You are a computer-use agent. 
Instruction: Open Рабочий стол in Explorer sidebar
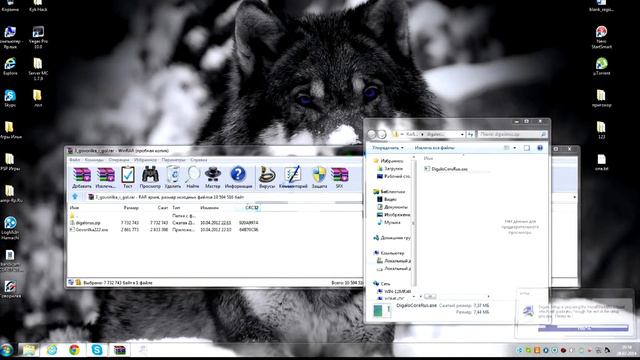point(394,176)
